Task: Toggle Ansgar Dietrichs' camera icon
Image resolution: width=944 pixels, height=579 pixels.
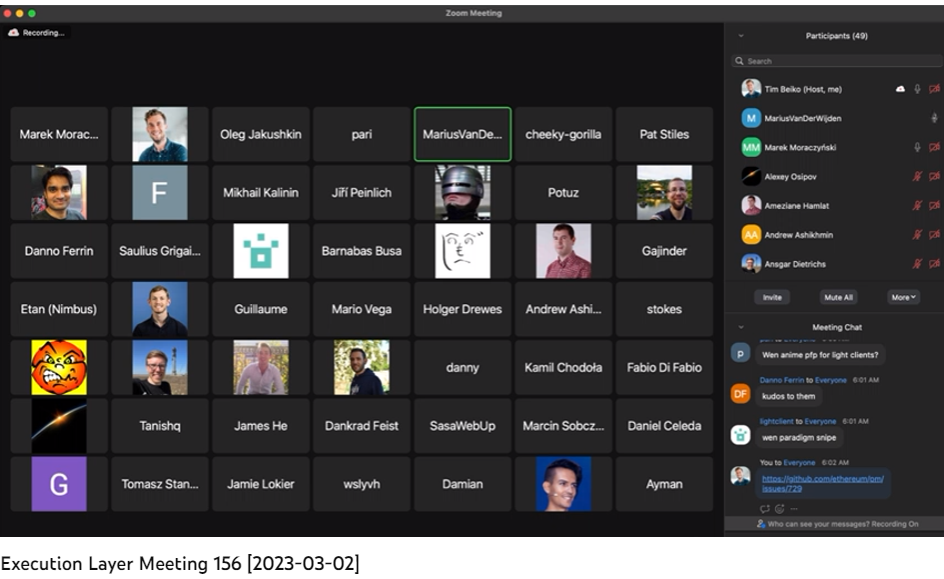Action: pyautogui.click(x=934, y=264)
